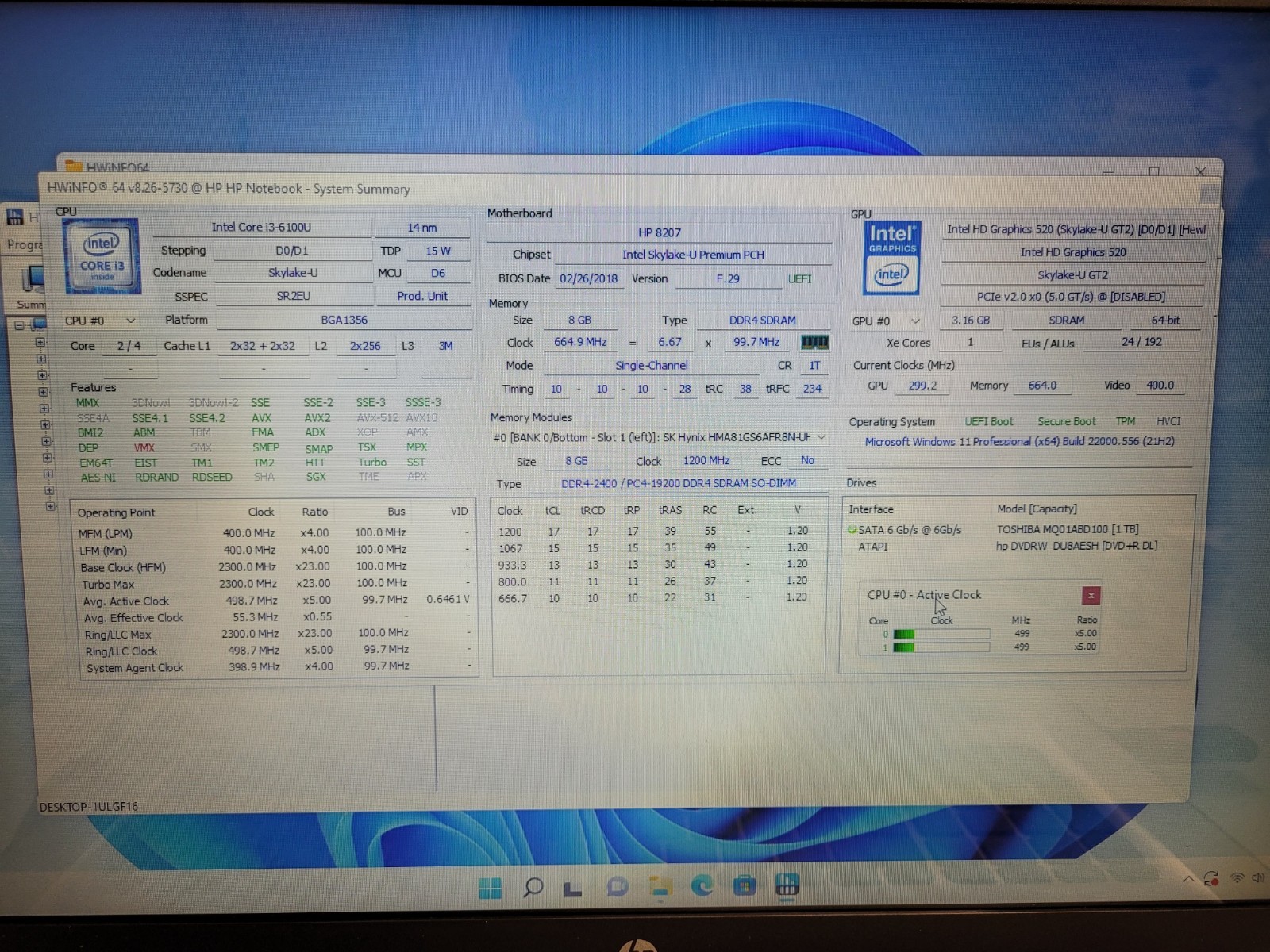The image size is (1270, 952).
Task: Select the computer root node icon in tree
Action: (x=37, y=324)
